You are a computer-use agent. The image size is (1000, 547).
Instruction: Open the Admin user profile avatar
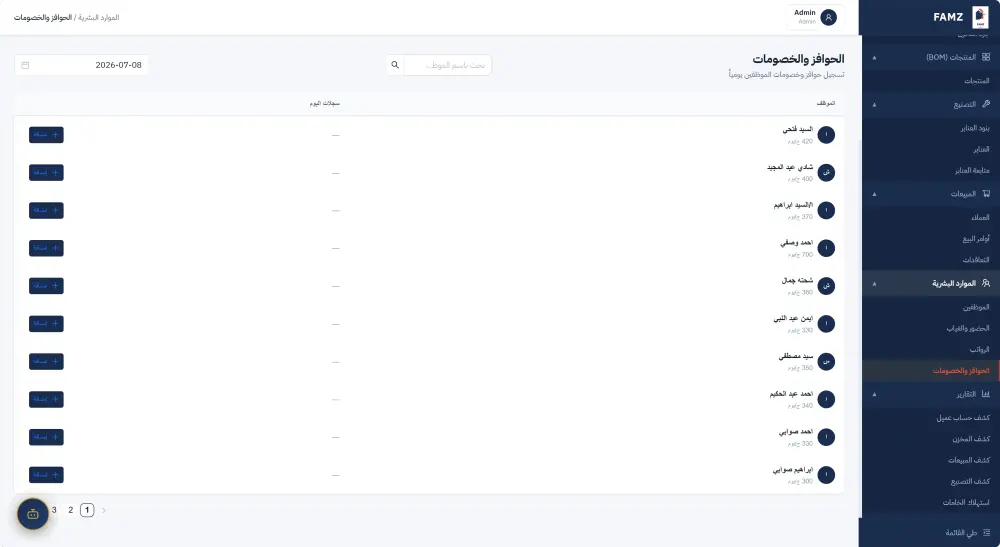(828, 17)
